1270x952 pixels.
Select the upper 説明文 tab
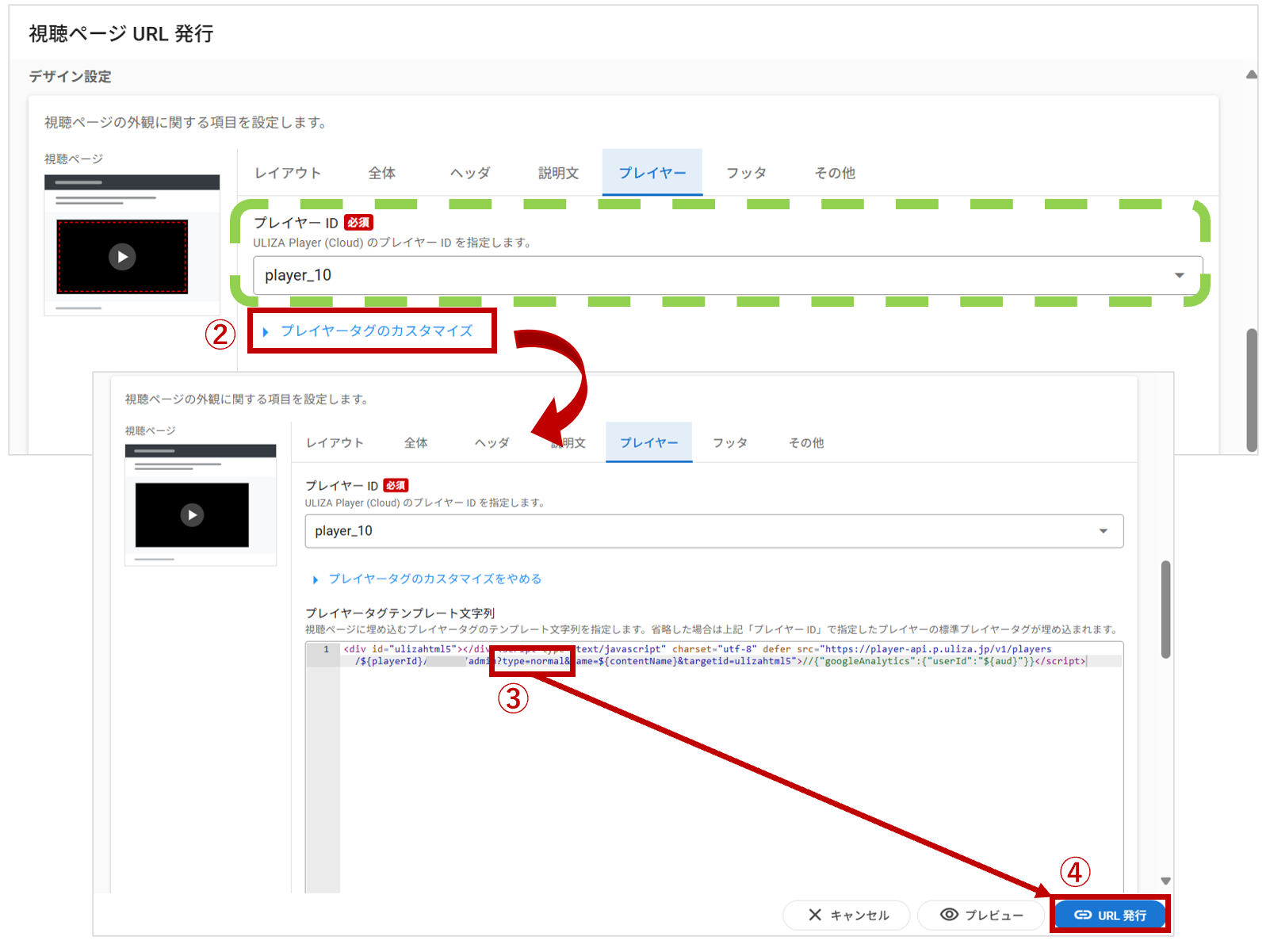pos(558,173)
